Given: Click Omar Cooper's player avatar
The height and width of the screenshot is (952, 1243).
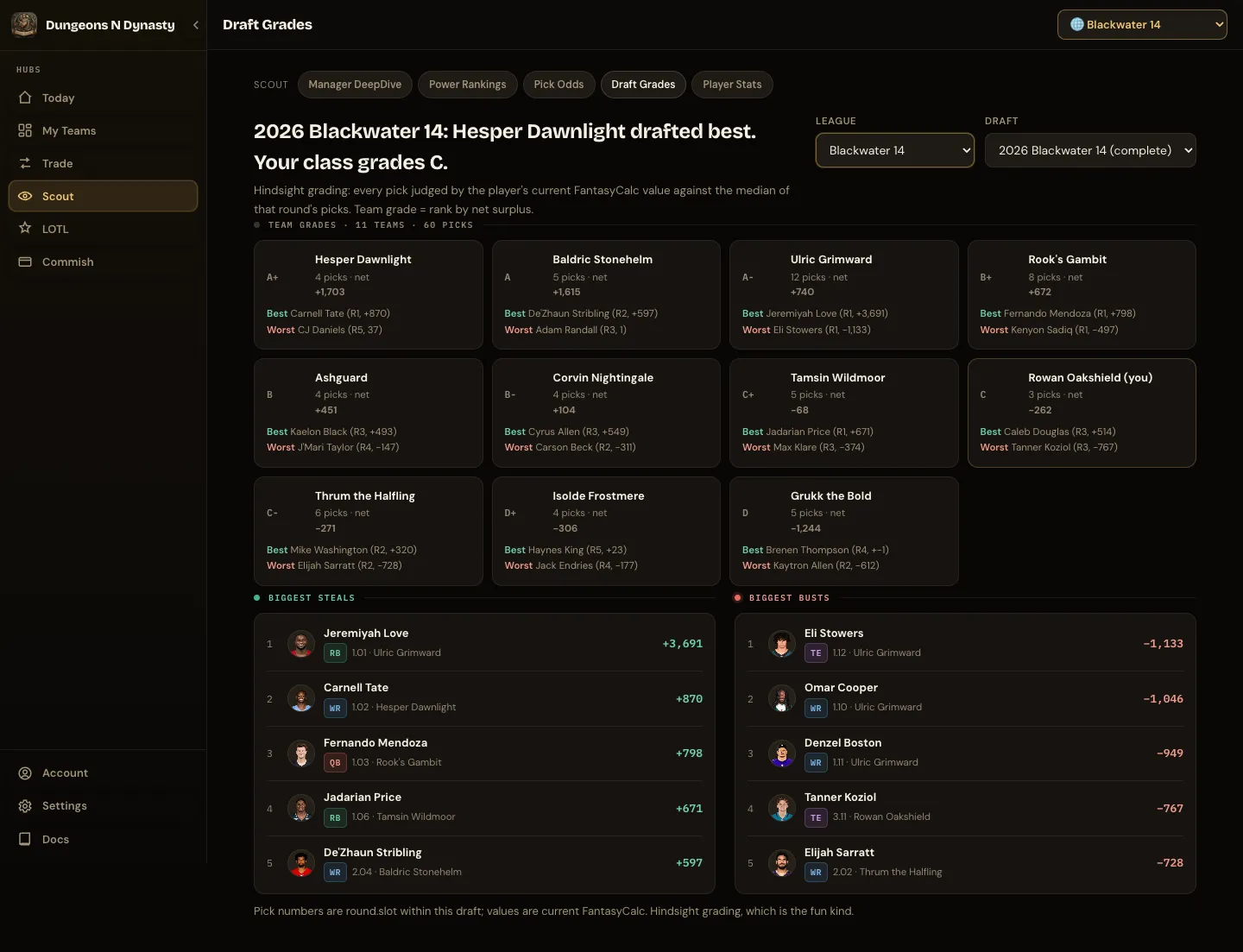Looking at the screenshot, I should (x=782, y=698).
